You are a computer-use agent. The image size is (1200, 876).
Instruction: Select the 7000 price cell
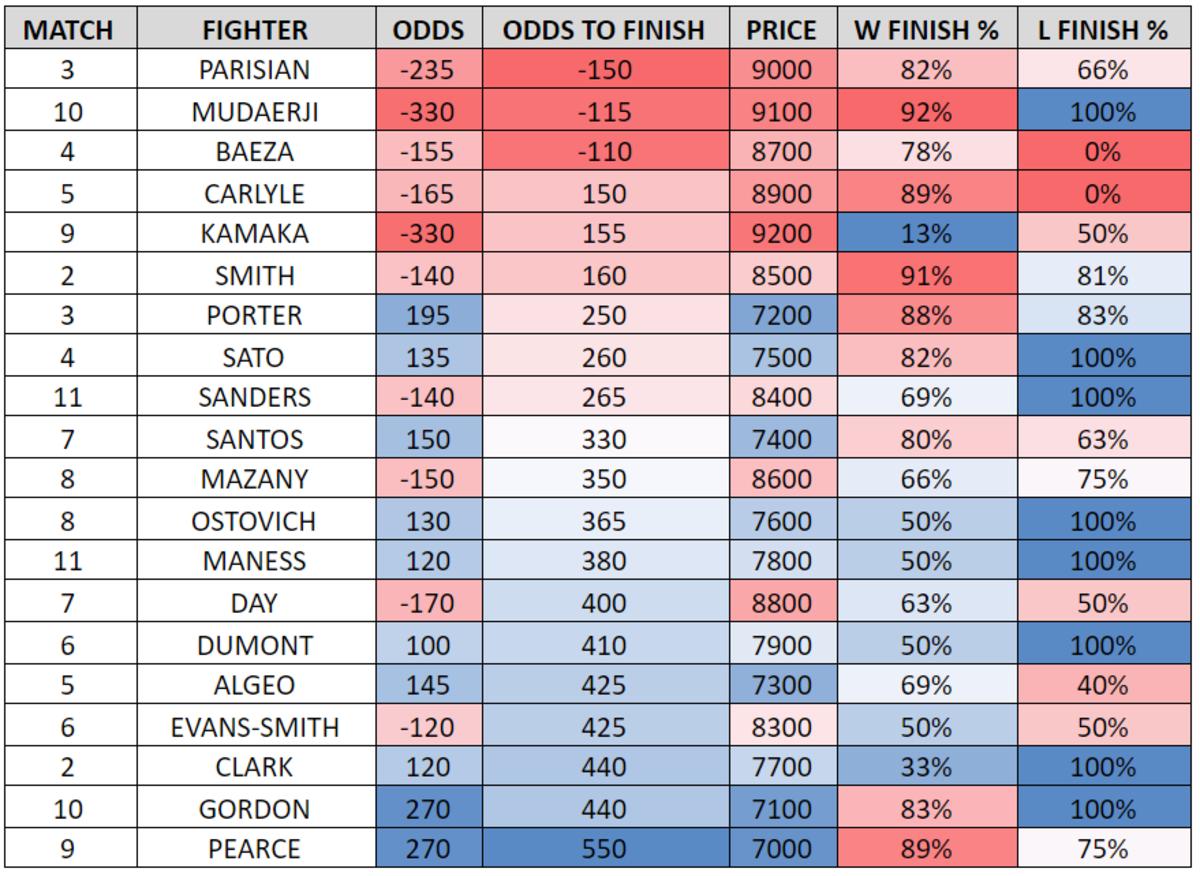pos(780,850)
